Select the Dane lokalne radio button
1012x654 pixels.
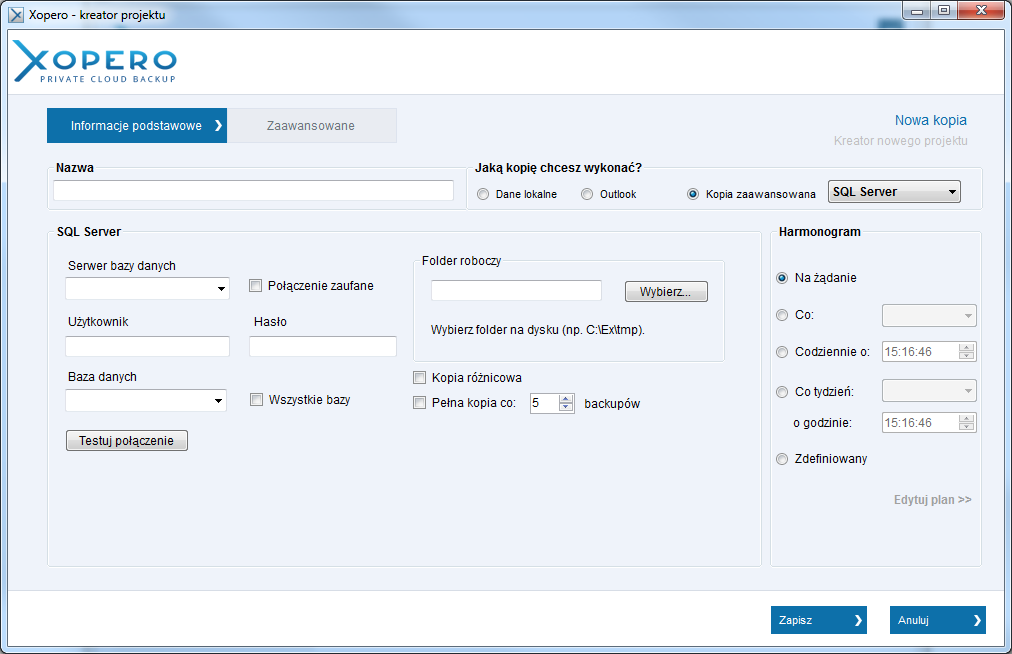[x=483, y=194]
